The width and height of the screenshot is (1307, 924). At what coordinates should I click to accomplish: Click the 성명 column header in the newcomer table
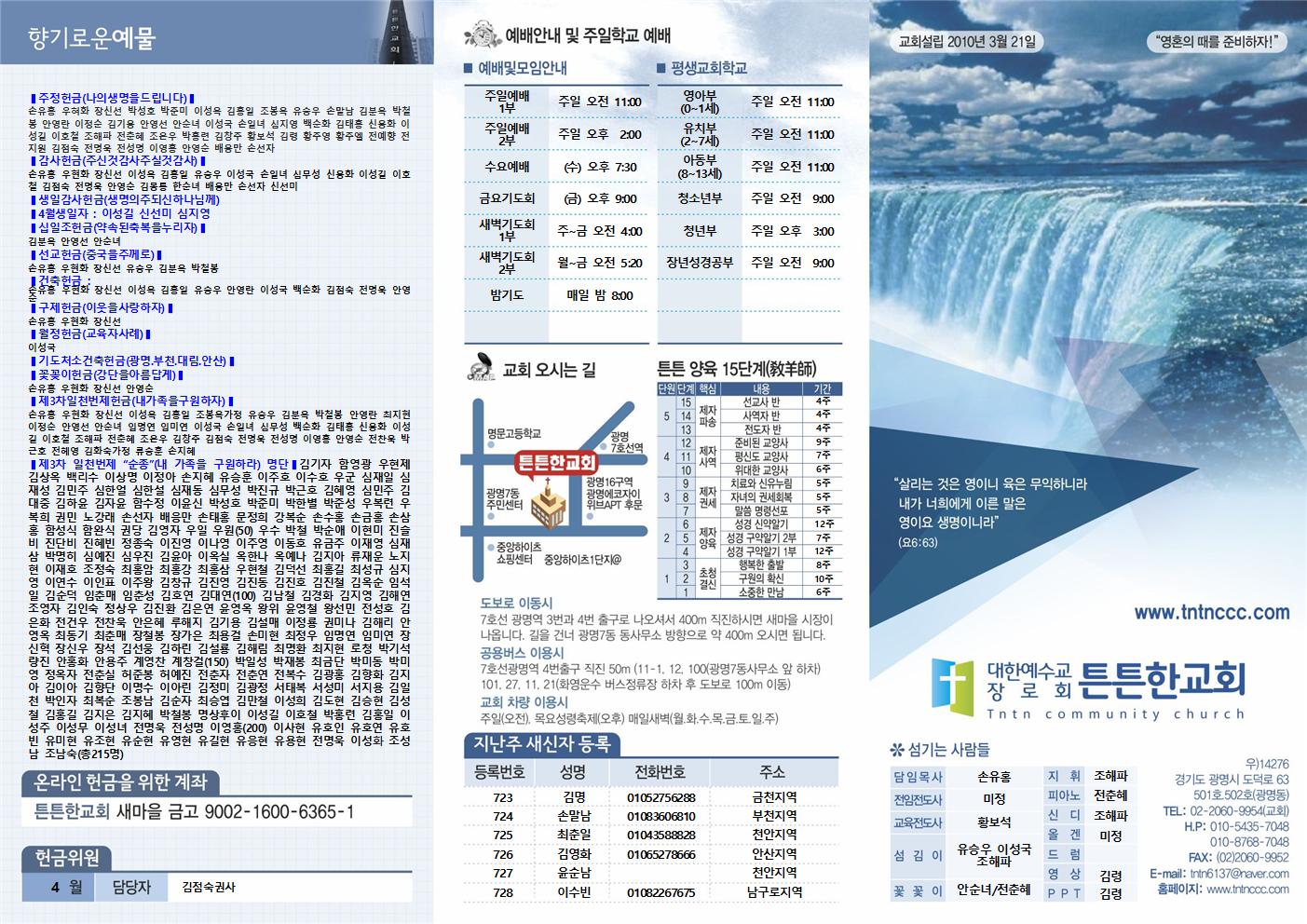point(573,772)
